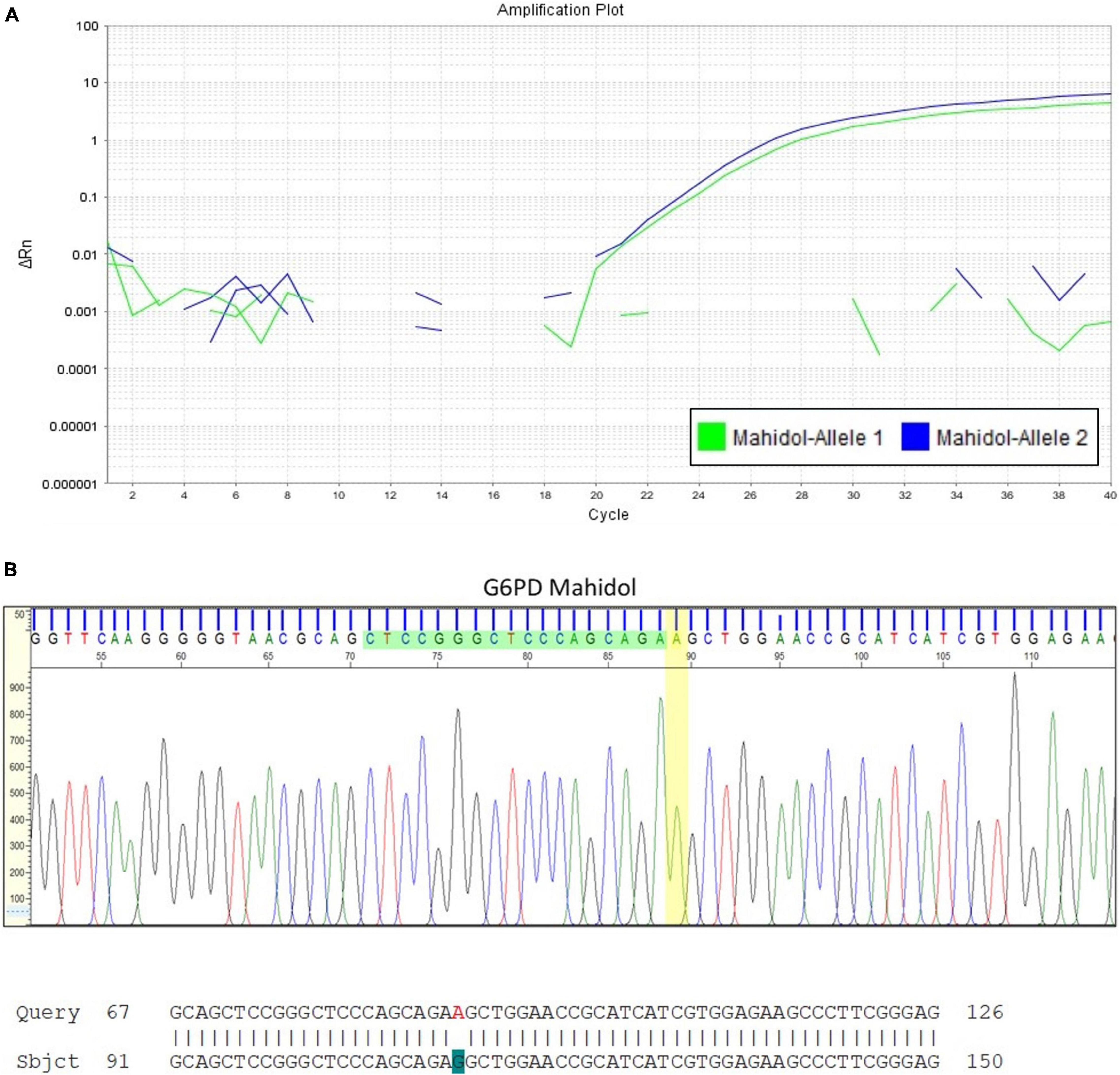Click the x-axis cycle tick 20
The height and width of the screenshot is (1075, 1120).
pyautogui.click(x=596, y=495)
